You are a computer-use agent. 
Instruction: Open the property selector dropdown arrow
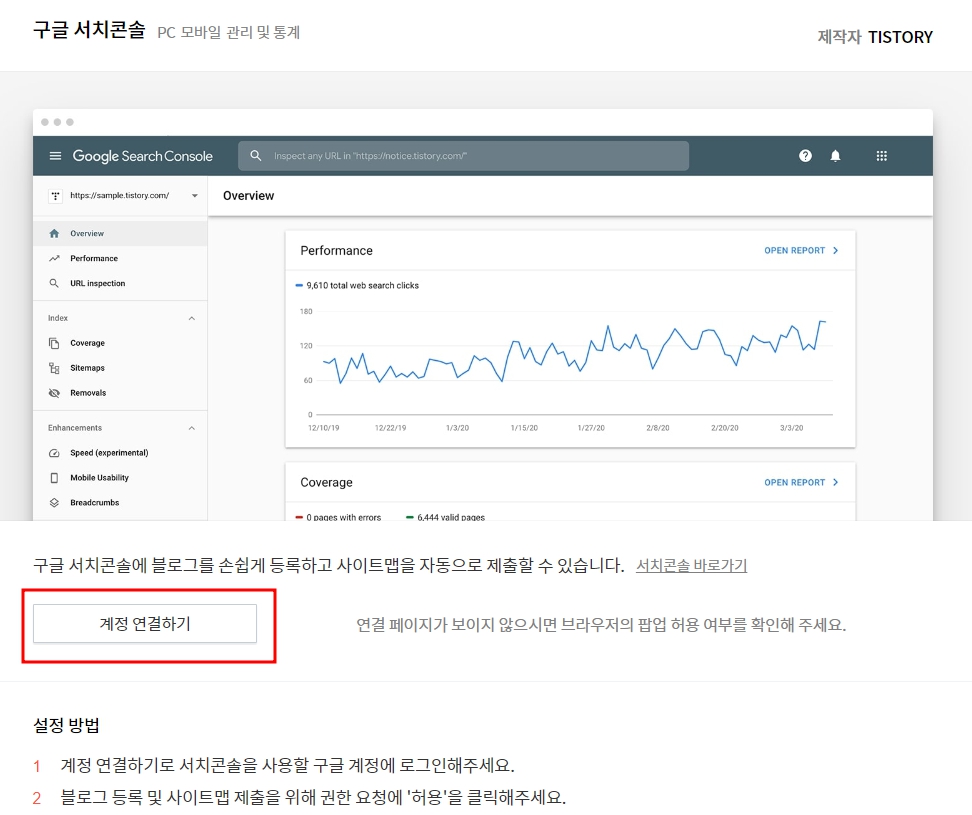[195, 196]
